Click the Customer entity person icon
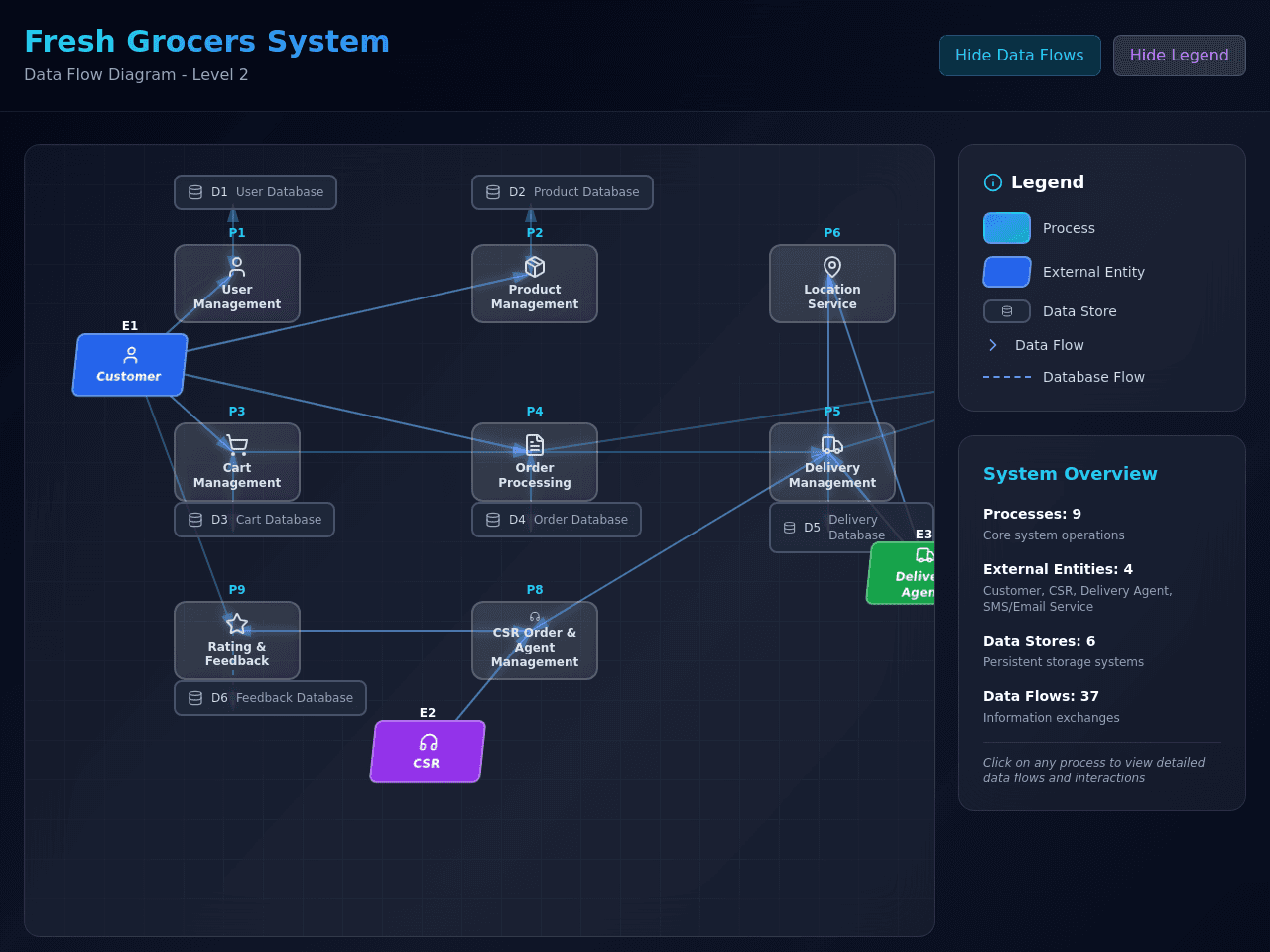 coord(131,355)
